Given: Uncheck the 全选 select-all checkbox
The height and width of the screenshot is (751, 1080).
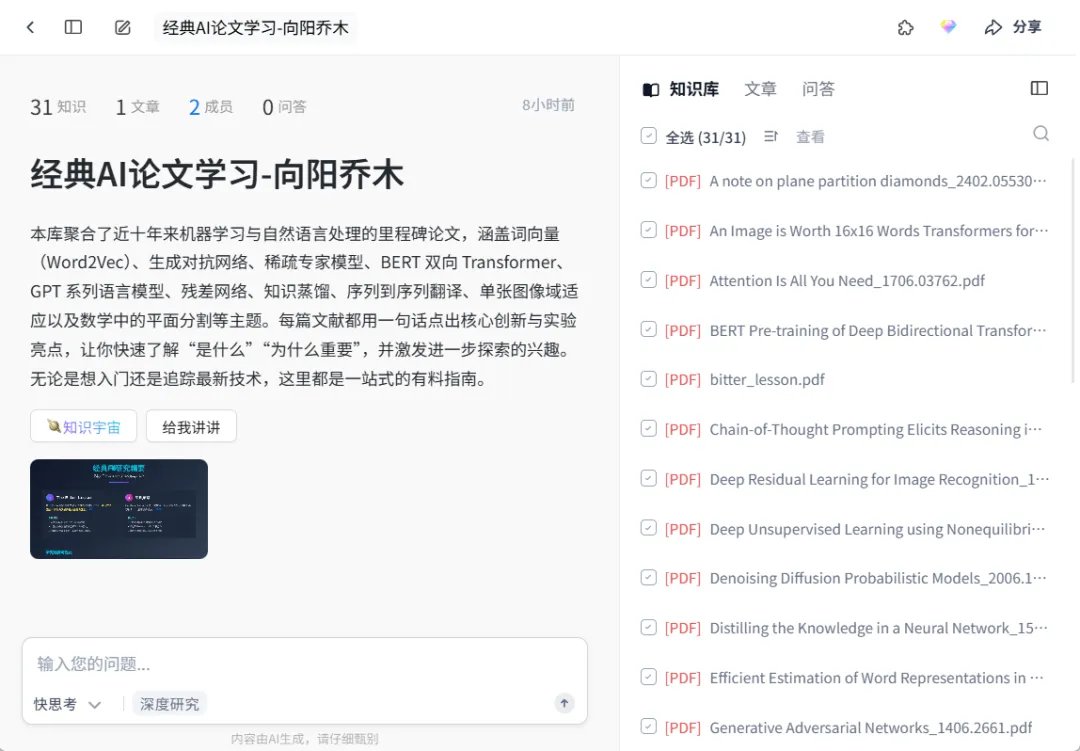Looking at the screenshot, I should click(648, 135).
